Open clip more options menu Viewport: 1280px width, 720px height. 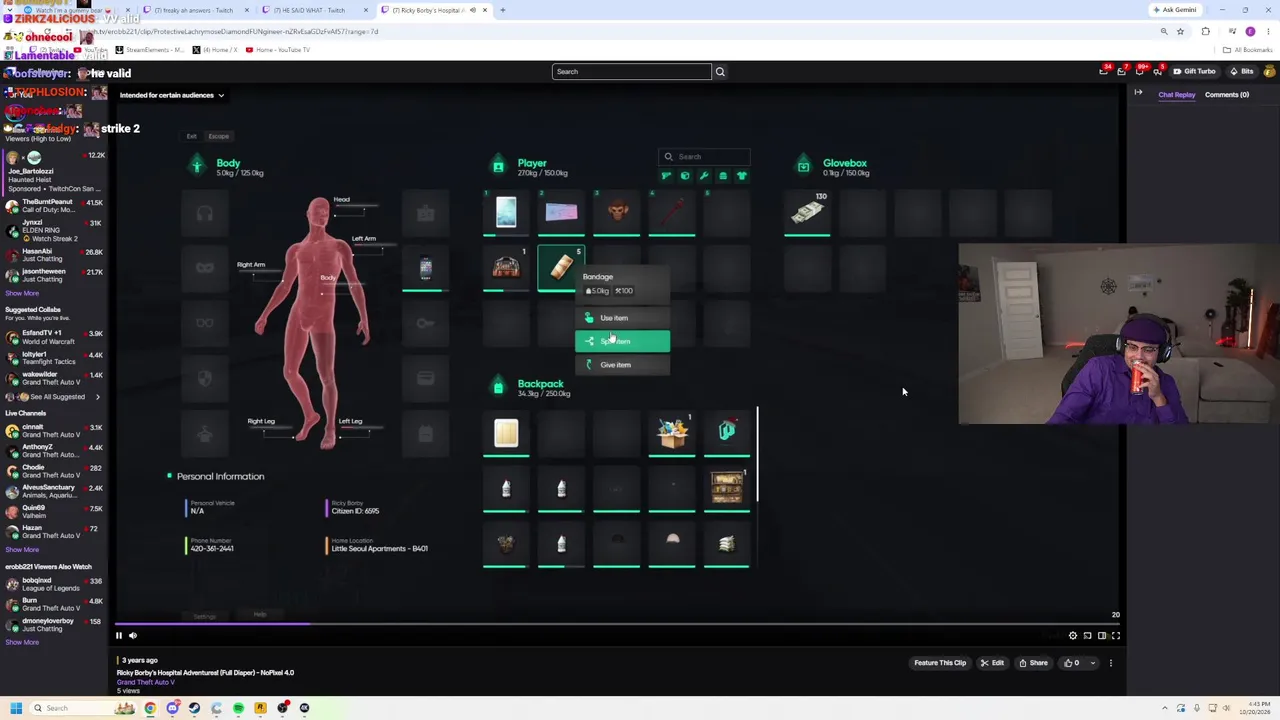pos(1110,663)
